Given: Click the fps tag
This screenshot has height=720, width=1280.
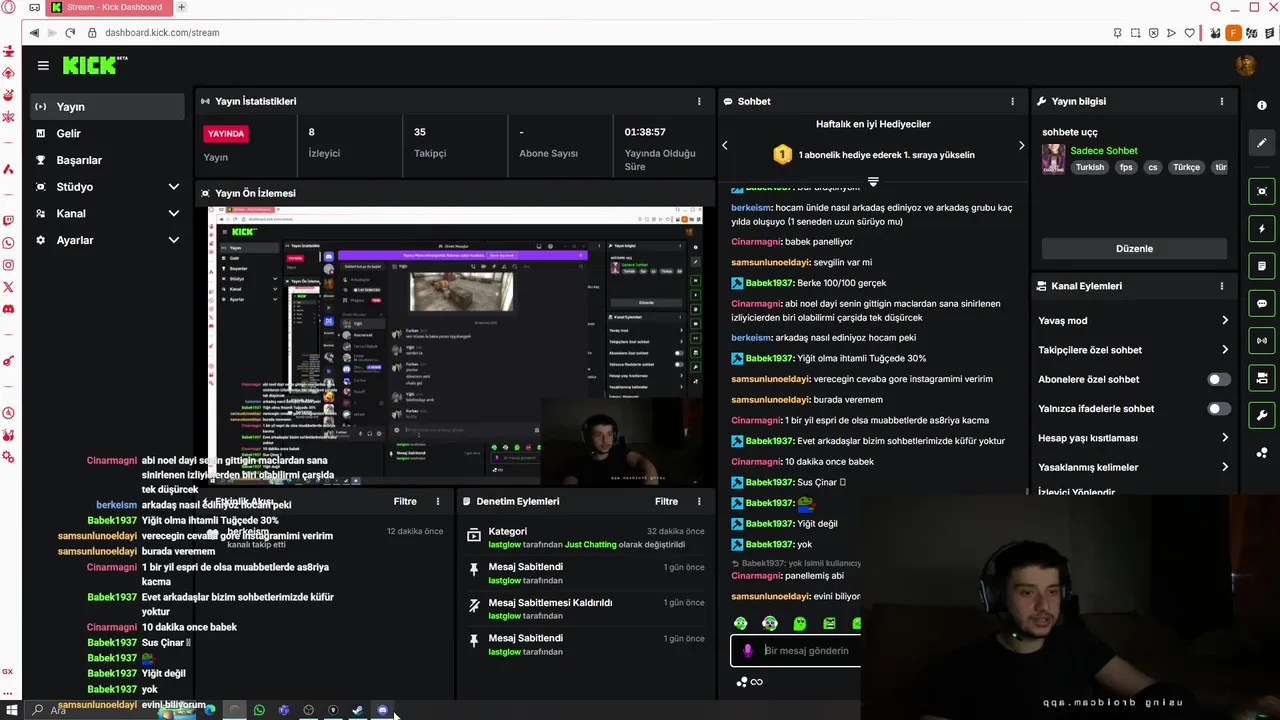Looking at the screenshot, I should point(1126,168).
